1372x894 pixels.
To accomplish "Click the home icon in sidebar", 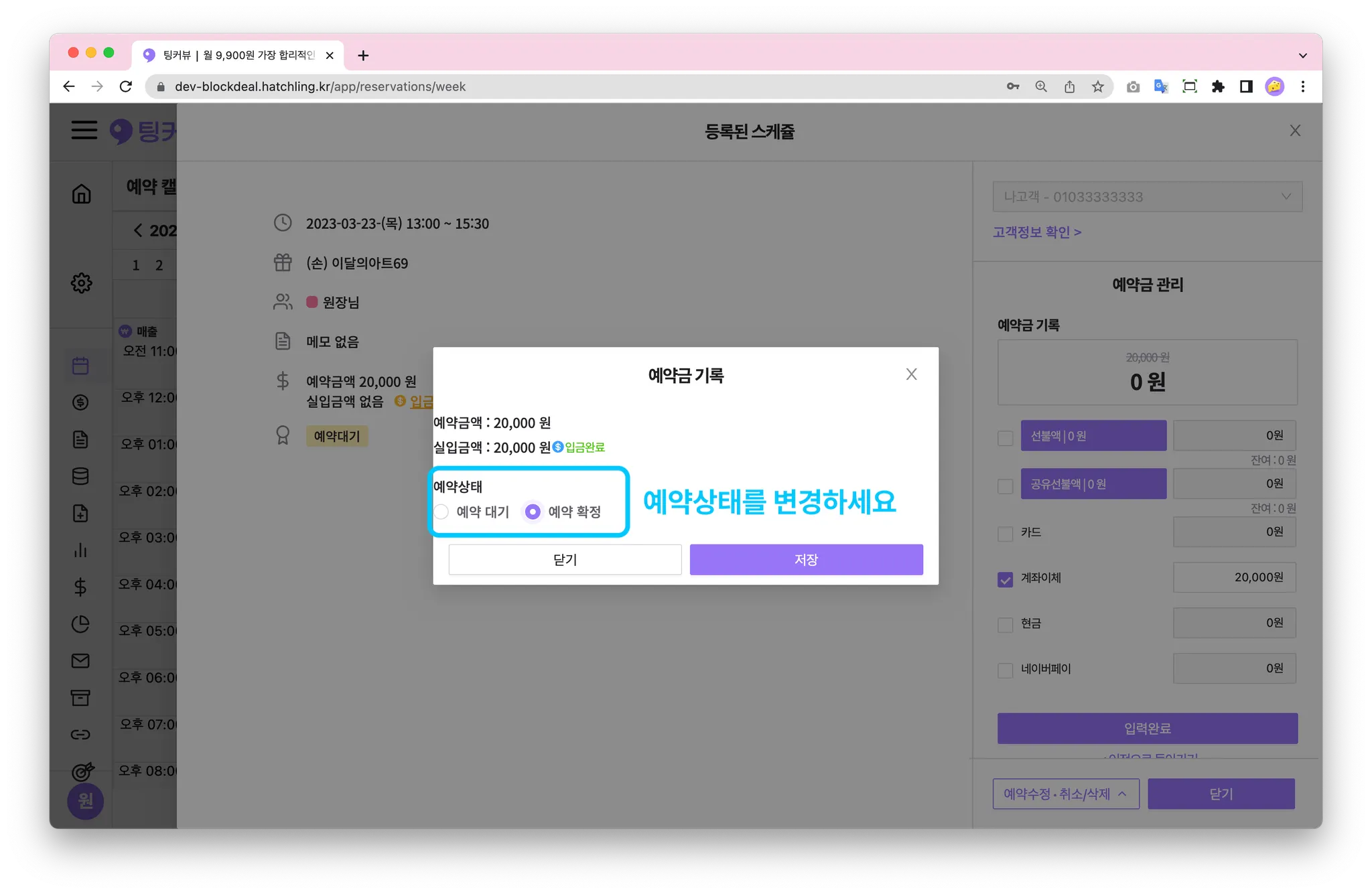I will pos(81,194).
